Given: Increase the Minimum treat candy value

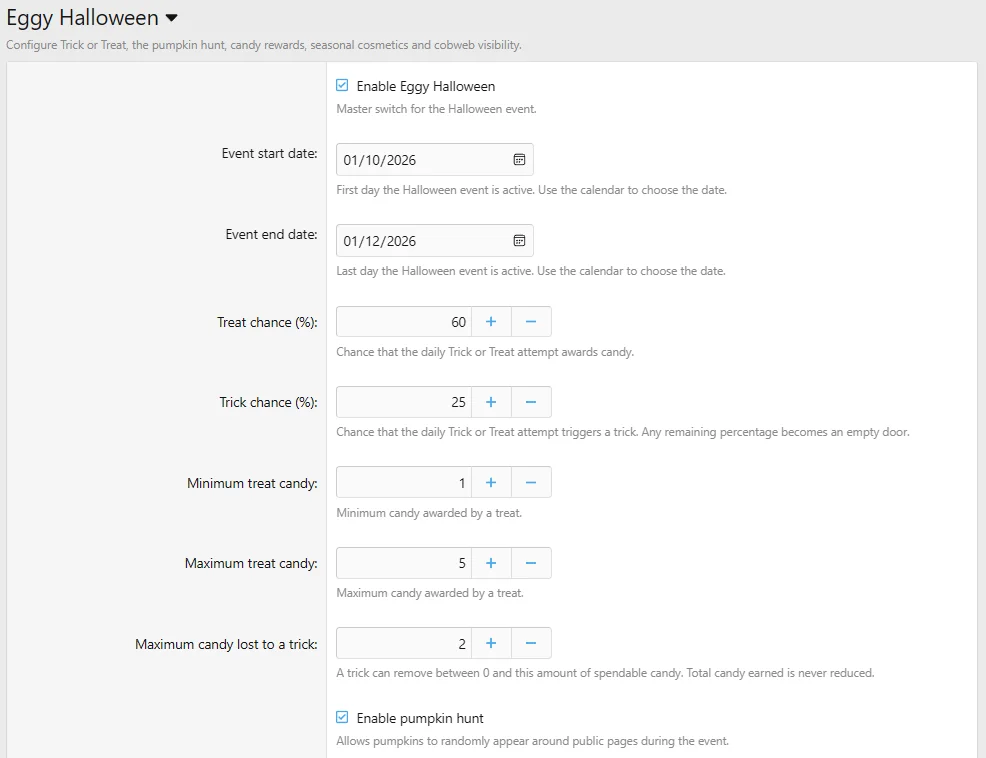Looking at the screenshot, I should tap(491, 482).
